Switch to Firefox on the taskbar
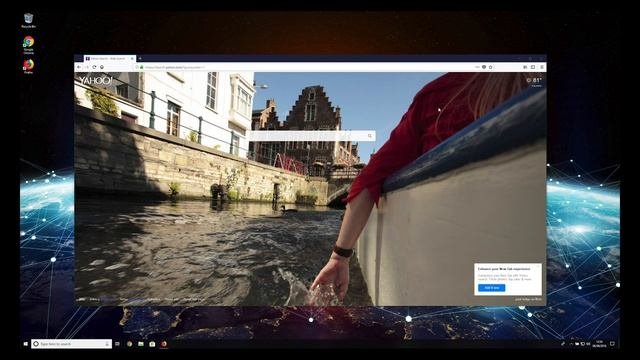Viewport: 640px width, 360px height. click(x=164, y=344)
